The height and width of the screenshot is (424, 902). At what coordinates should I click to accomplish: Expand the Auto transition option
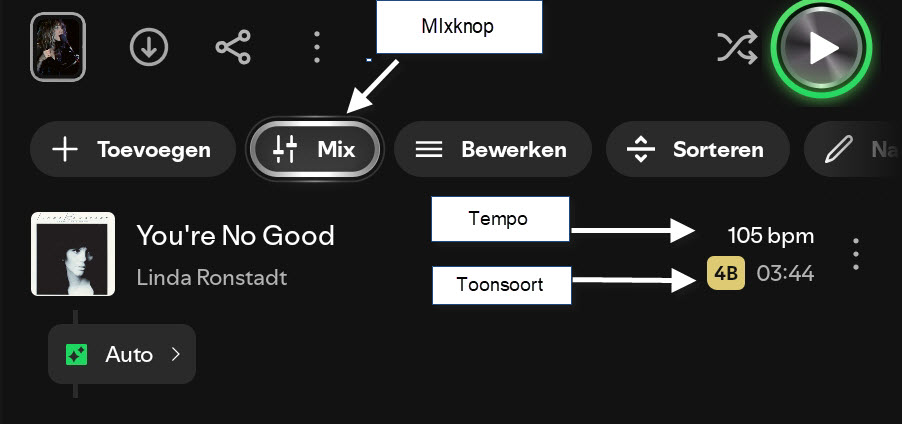click(x=122, y=354)
